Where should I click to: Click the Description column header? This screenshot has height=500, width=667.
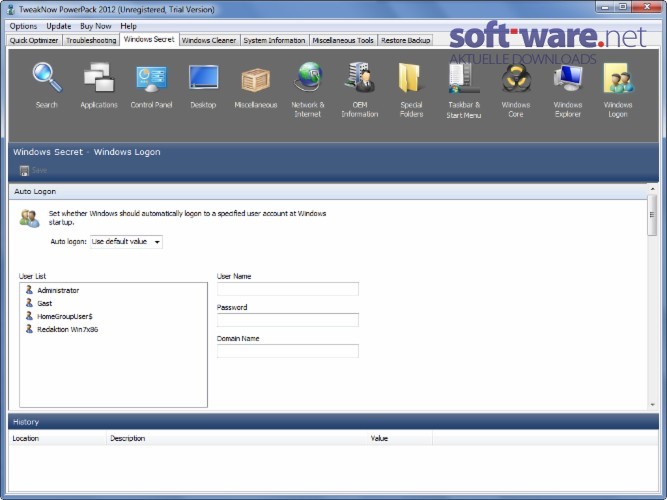click(237, 438)
